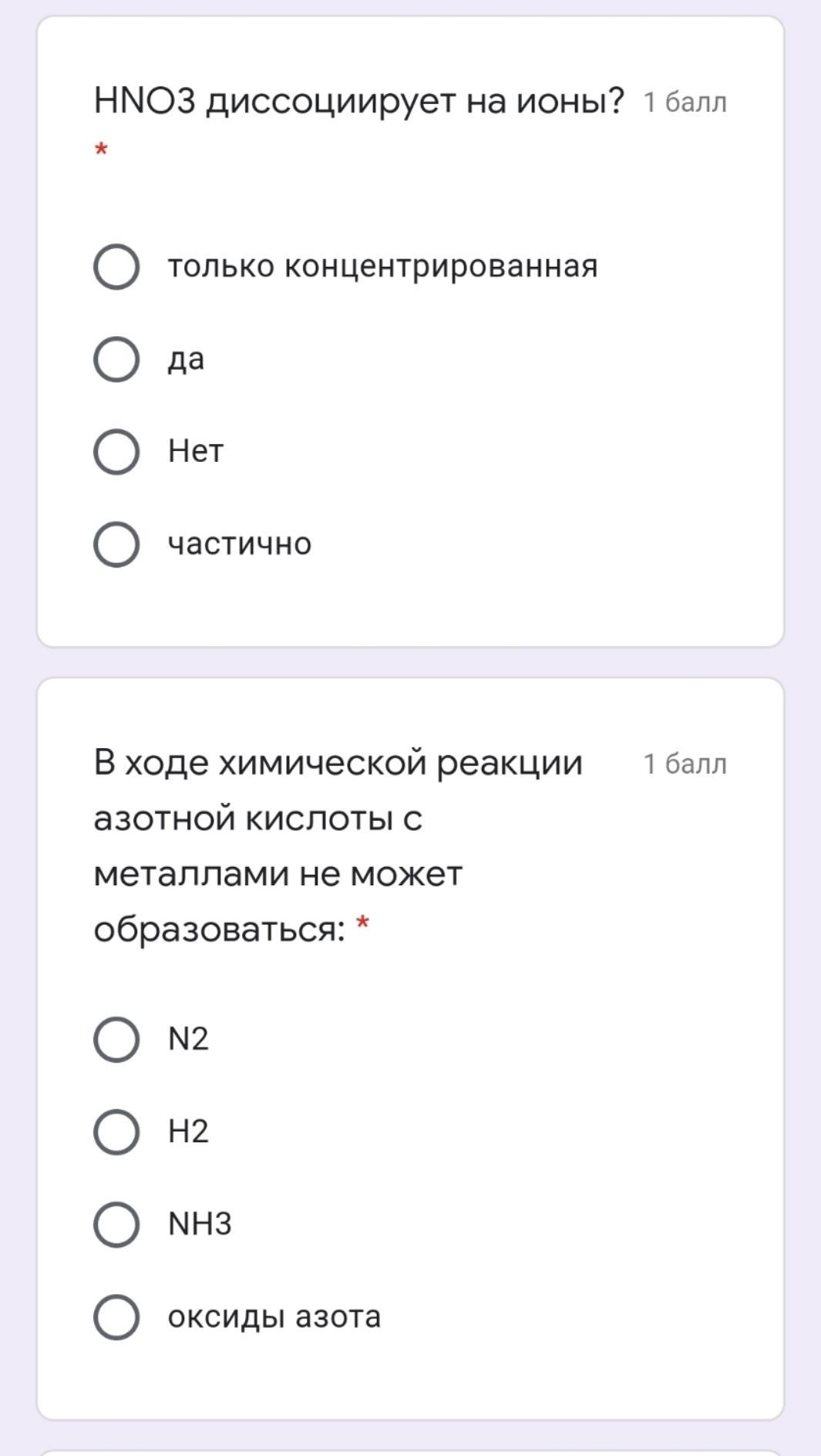Click the nitric acid and metals question title

tap(338, 845)
